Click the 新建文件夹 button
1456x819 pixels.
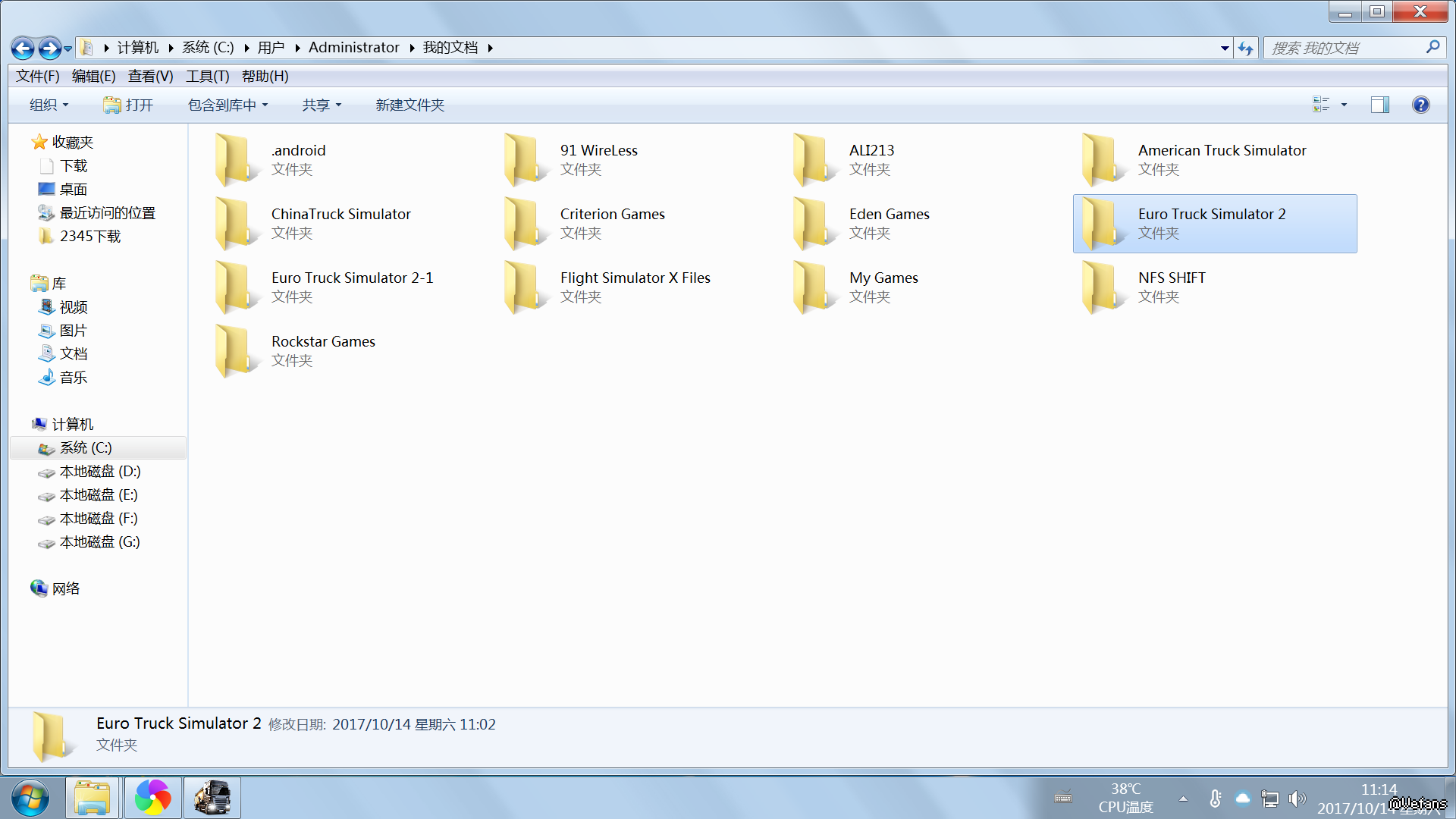click(409, 105)
